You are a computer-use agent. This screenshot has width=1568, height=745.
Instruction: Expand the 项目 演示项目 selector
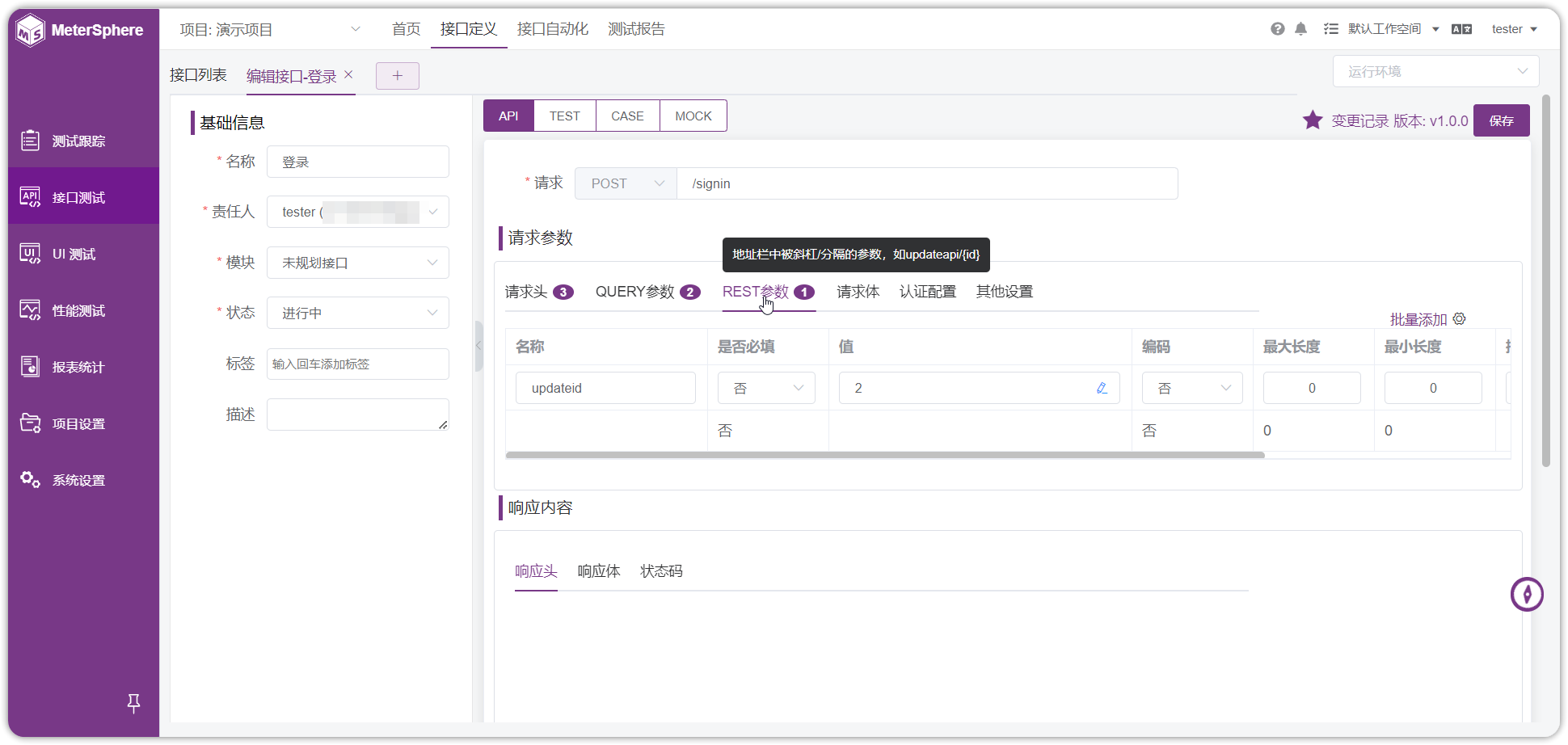tap(270, 30)
